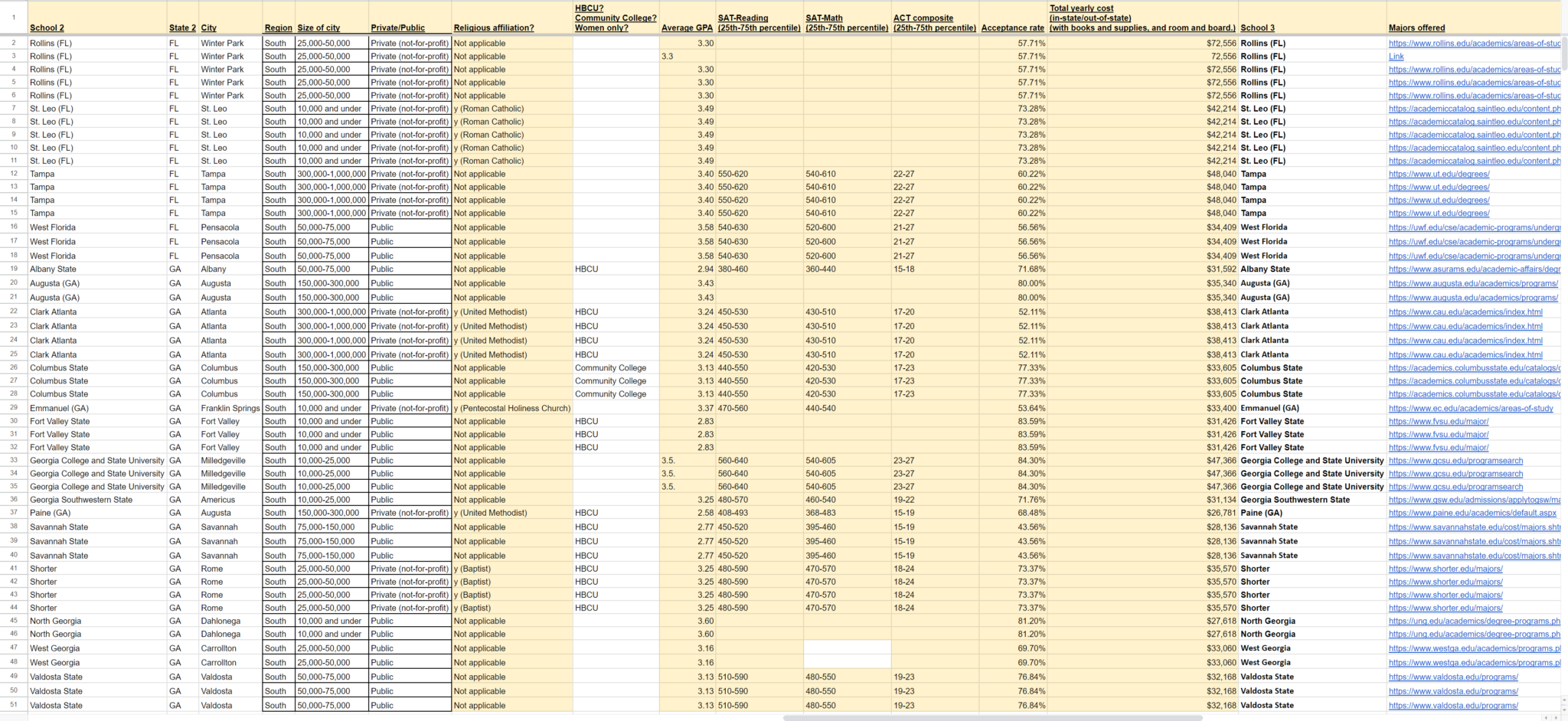Viewport: 1568px width, 721px height.
Task: Select the 'Acceptance rate' header cell
Action: [1013, 18]
